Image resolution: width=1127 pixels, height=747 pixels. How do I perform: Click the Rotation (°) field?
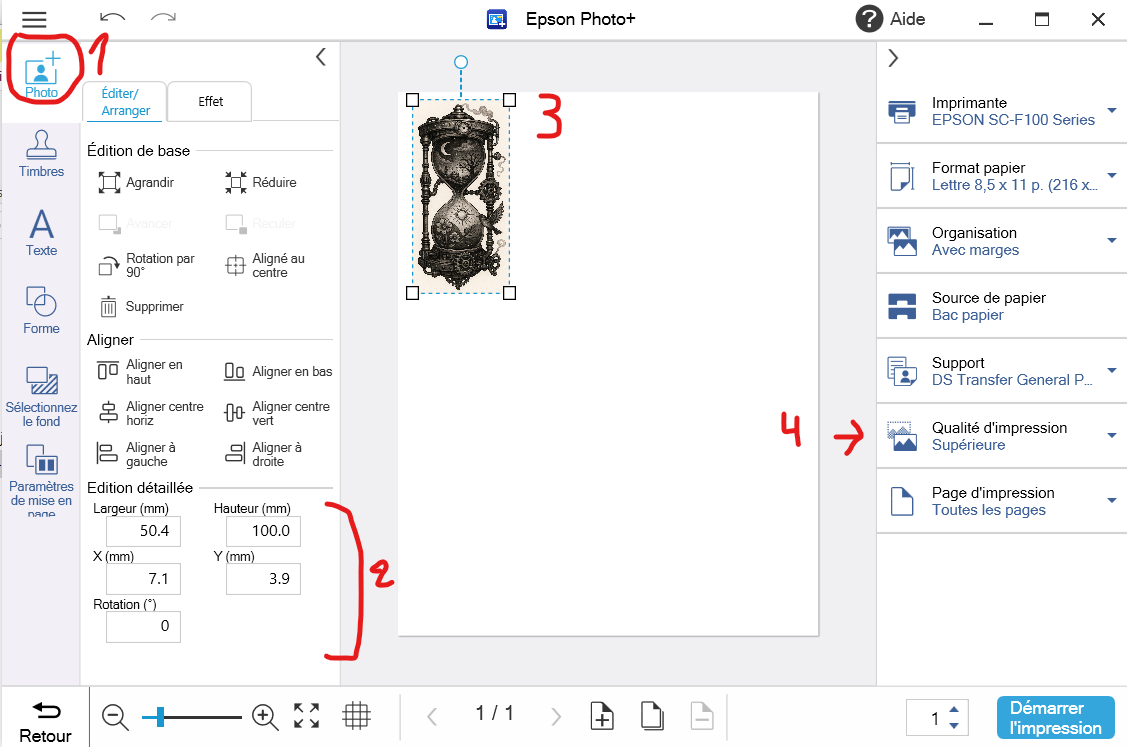(x=143, y=627)
